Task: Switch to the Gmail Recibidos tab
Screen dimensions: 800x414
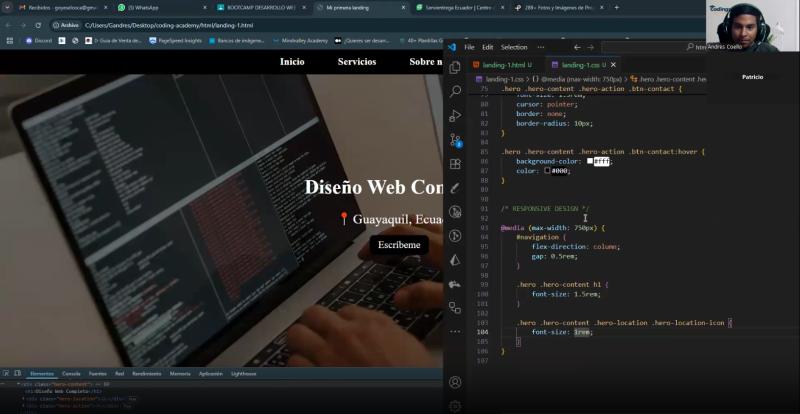Action: click(61, 8)
